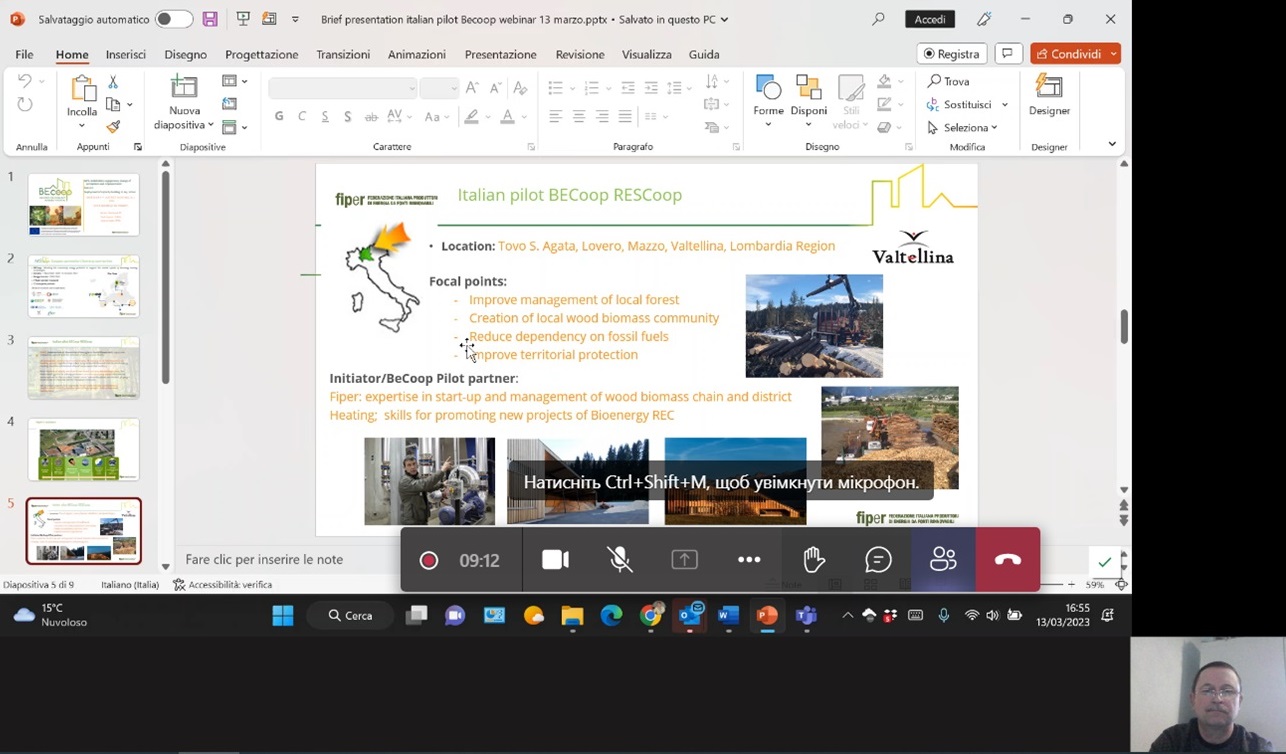This screenshot has width=1286, height=754.
Task: Toggle italic C formatting
Action: point(302,117)
